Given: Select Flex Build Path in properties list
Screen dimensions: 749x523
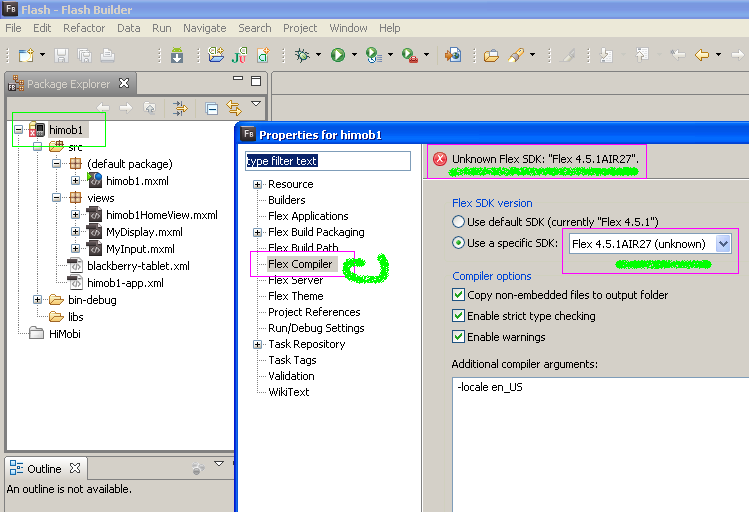Looking at the screenshot, I should point(303,248).
